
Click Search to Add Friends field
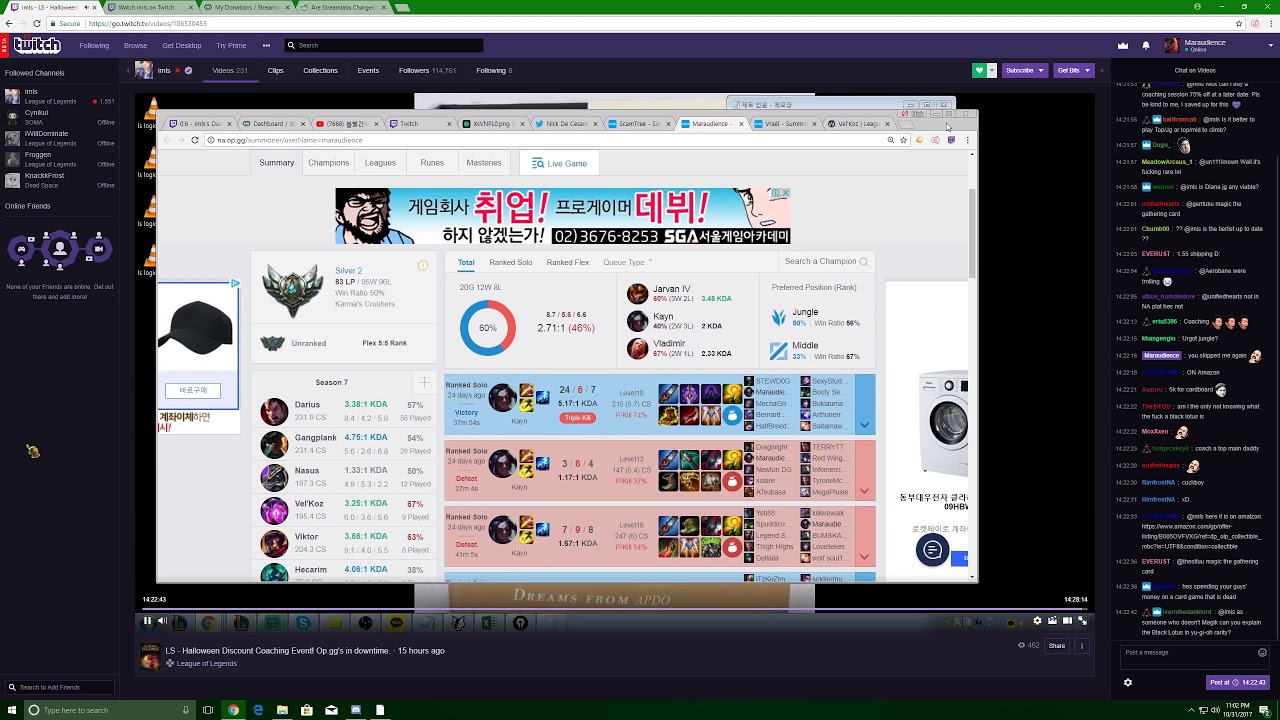[x=60, y=687]
